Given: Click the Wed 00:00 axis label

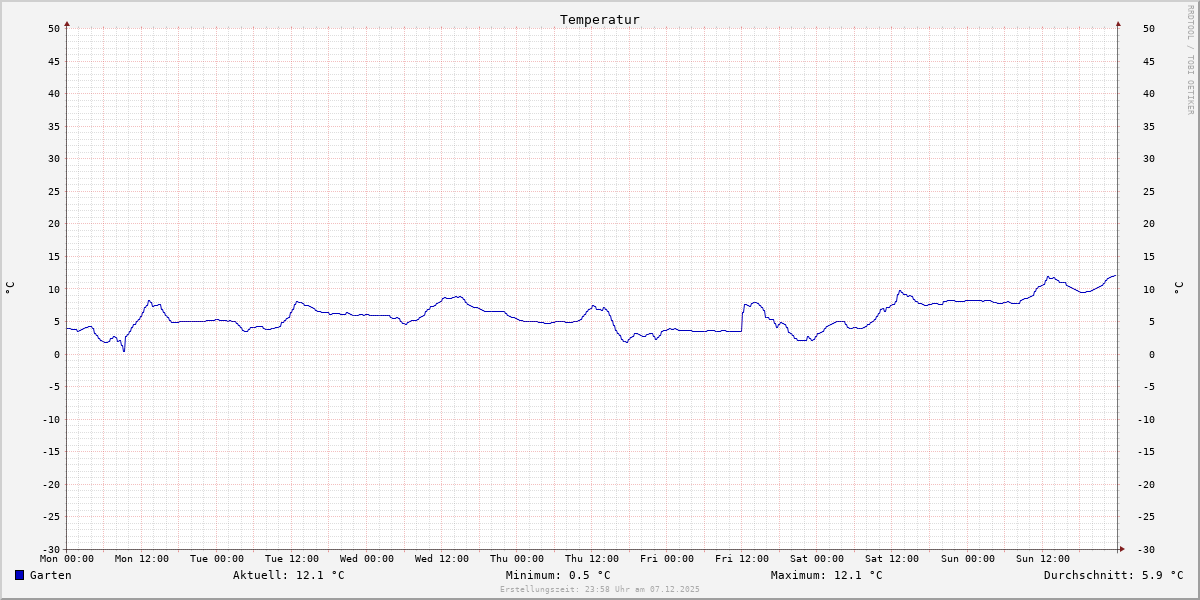Looking at the screenshot, I should [367, 558].
